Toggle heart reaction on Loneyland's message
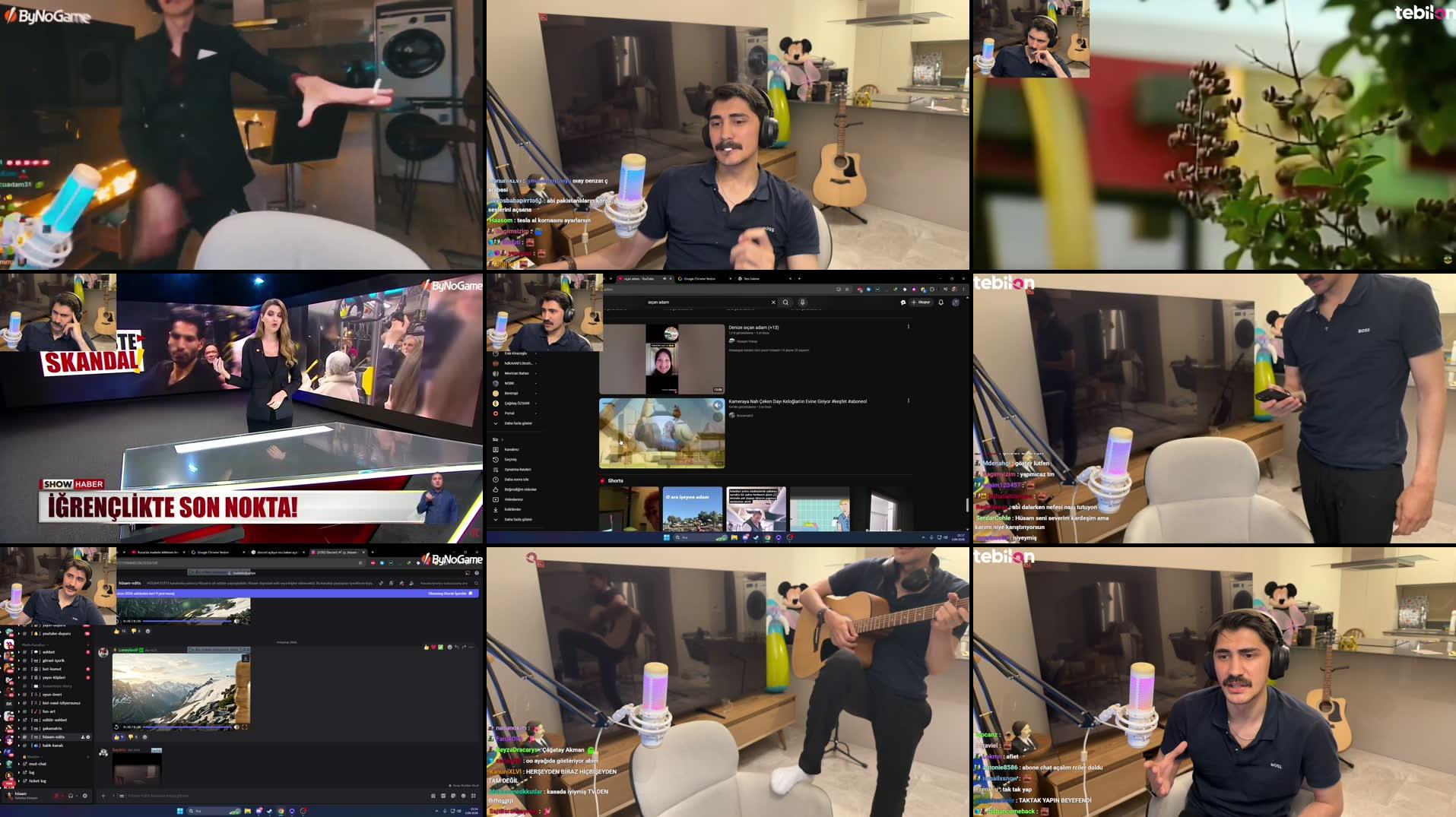This screenshot has width=1456, height=817. coord(434,648)
